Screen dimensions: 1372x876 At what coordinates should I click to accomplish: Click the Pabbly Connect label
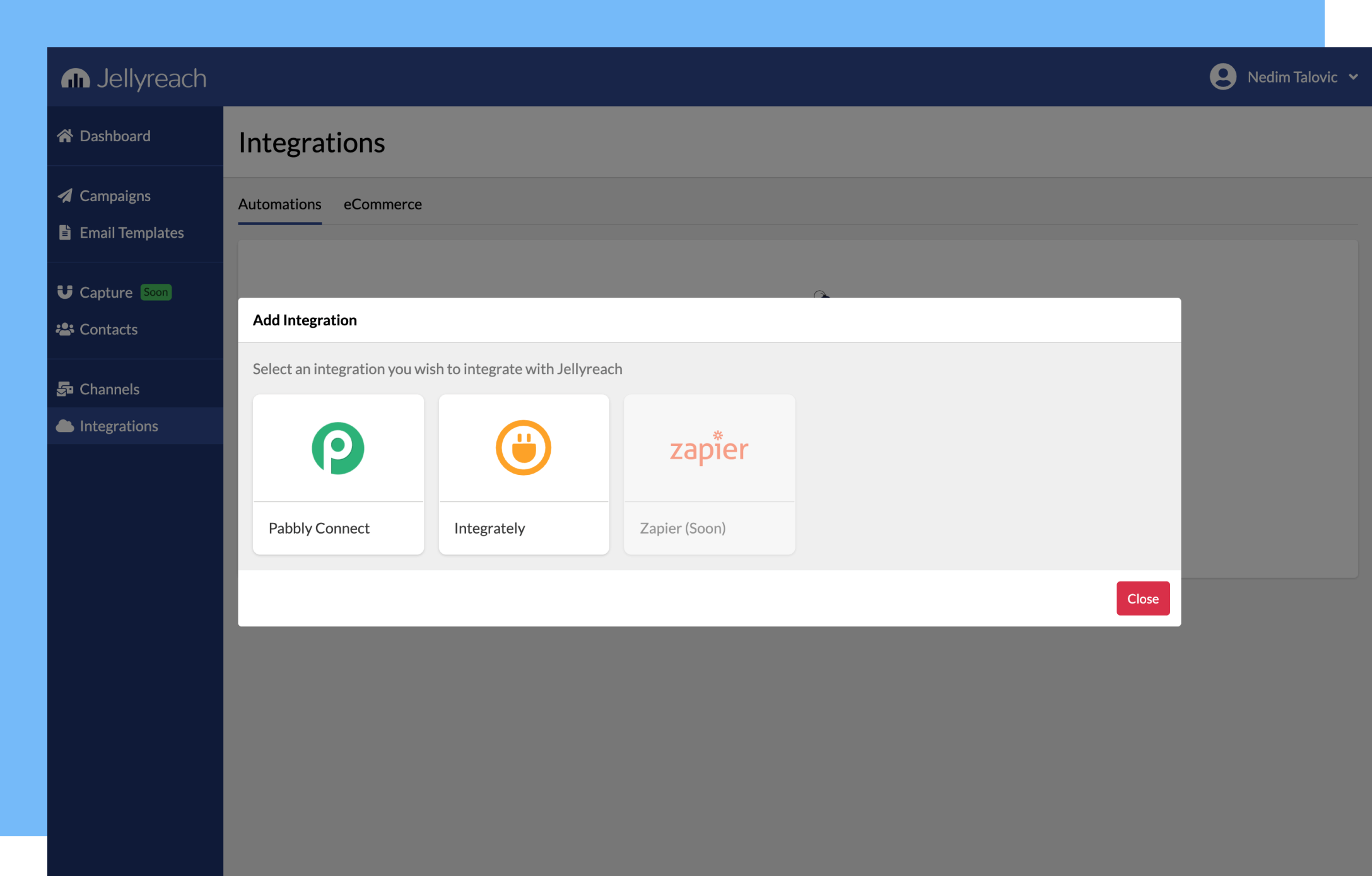(x=319, y=528)
